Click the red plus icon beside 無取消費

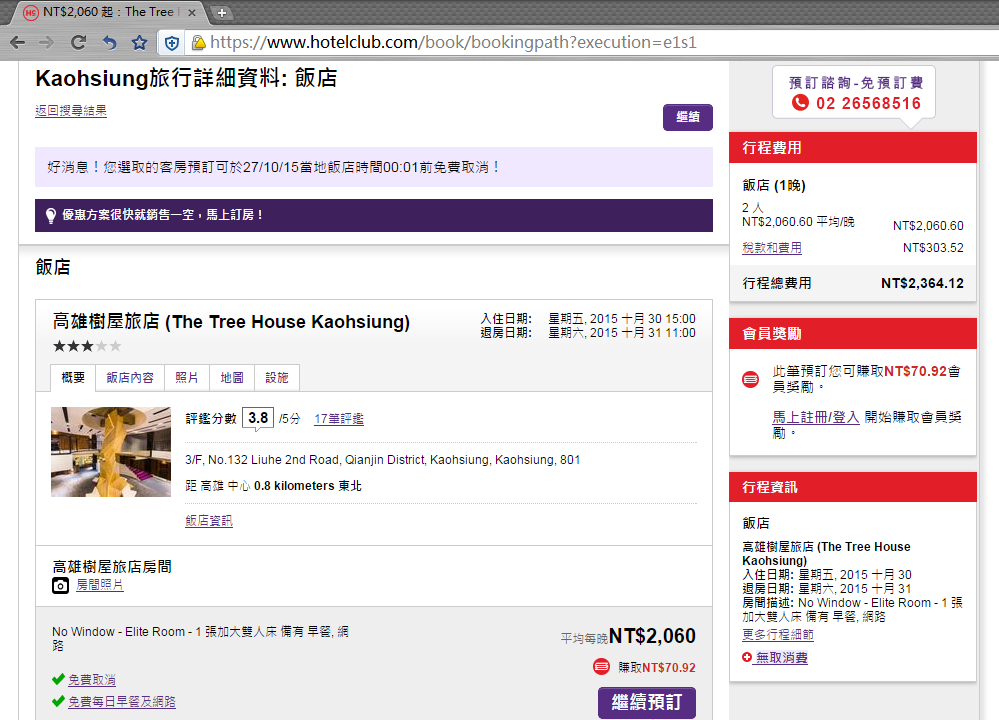point(747,657)
